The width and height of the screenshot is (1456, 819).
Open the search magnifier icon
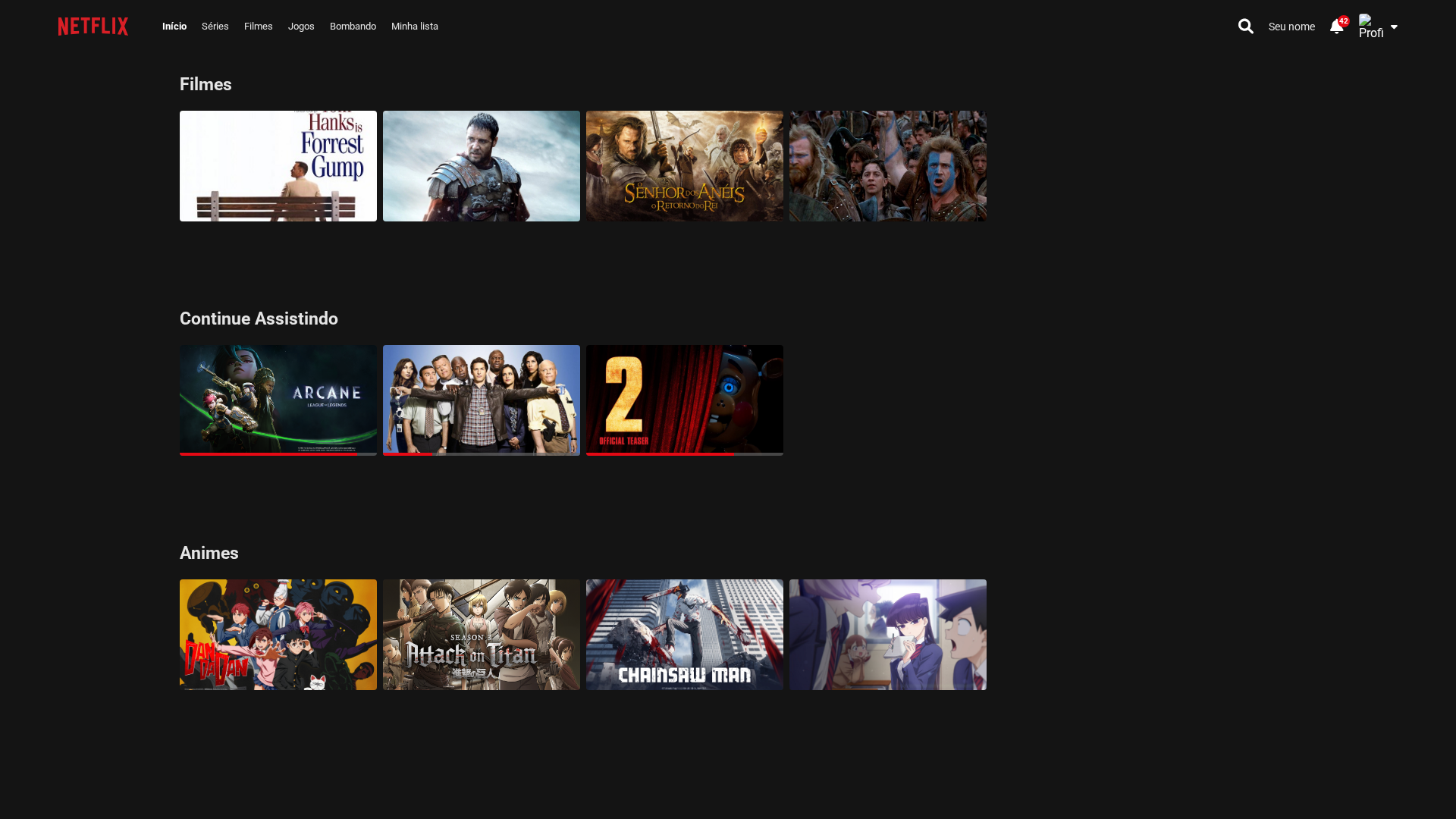pyautogui.click(x=1245, y=27)
